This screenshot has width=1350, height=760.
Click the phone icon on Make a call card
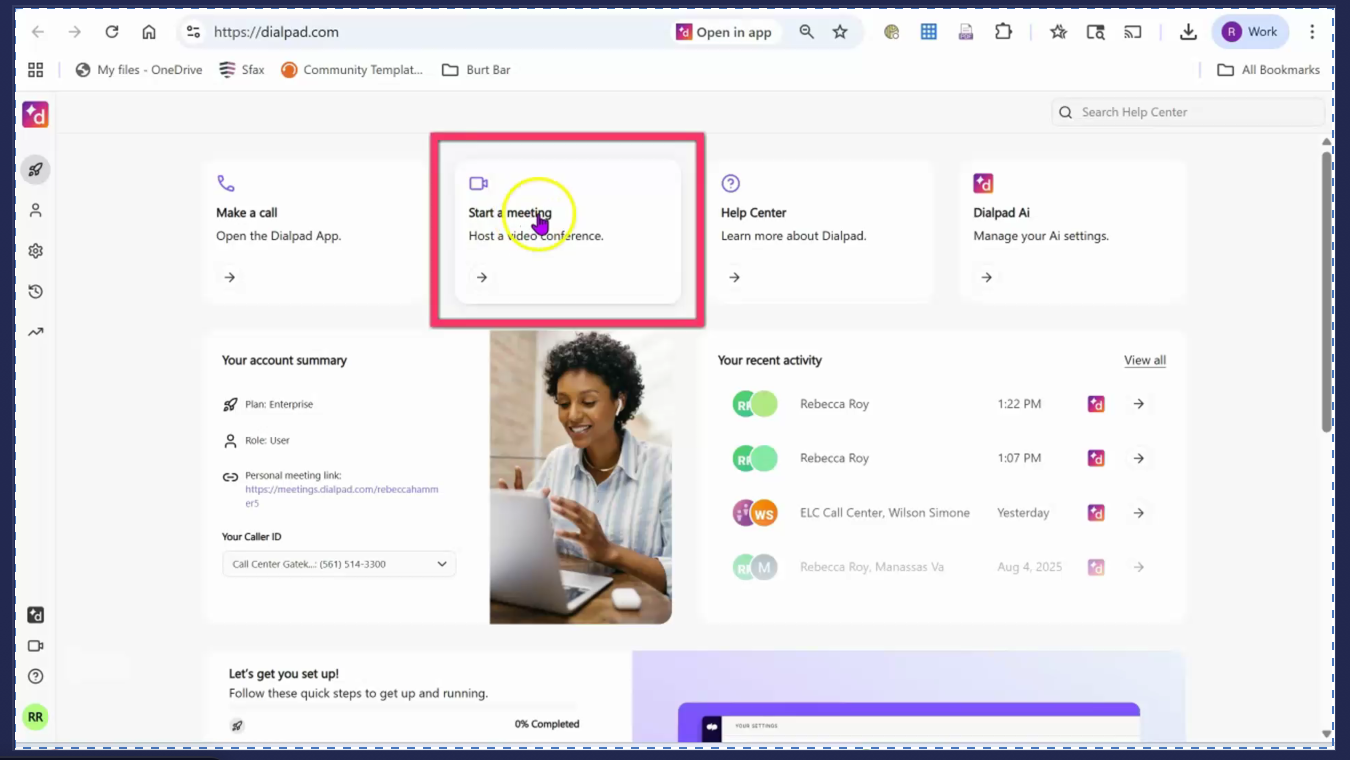click(226, 183)
